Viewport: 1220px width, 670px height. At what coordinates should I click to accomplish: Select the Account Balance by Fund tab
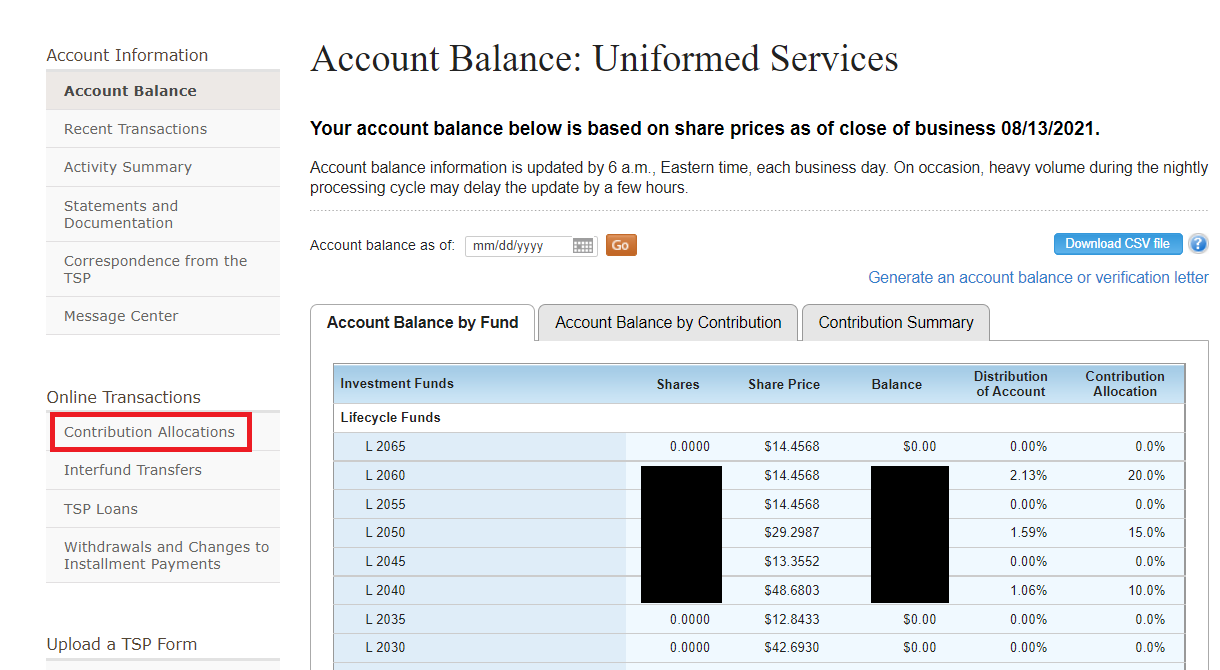point(422,322)
